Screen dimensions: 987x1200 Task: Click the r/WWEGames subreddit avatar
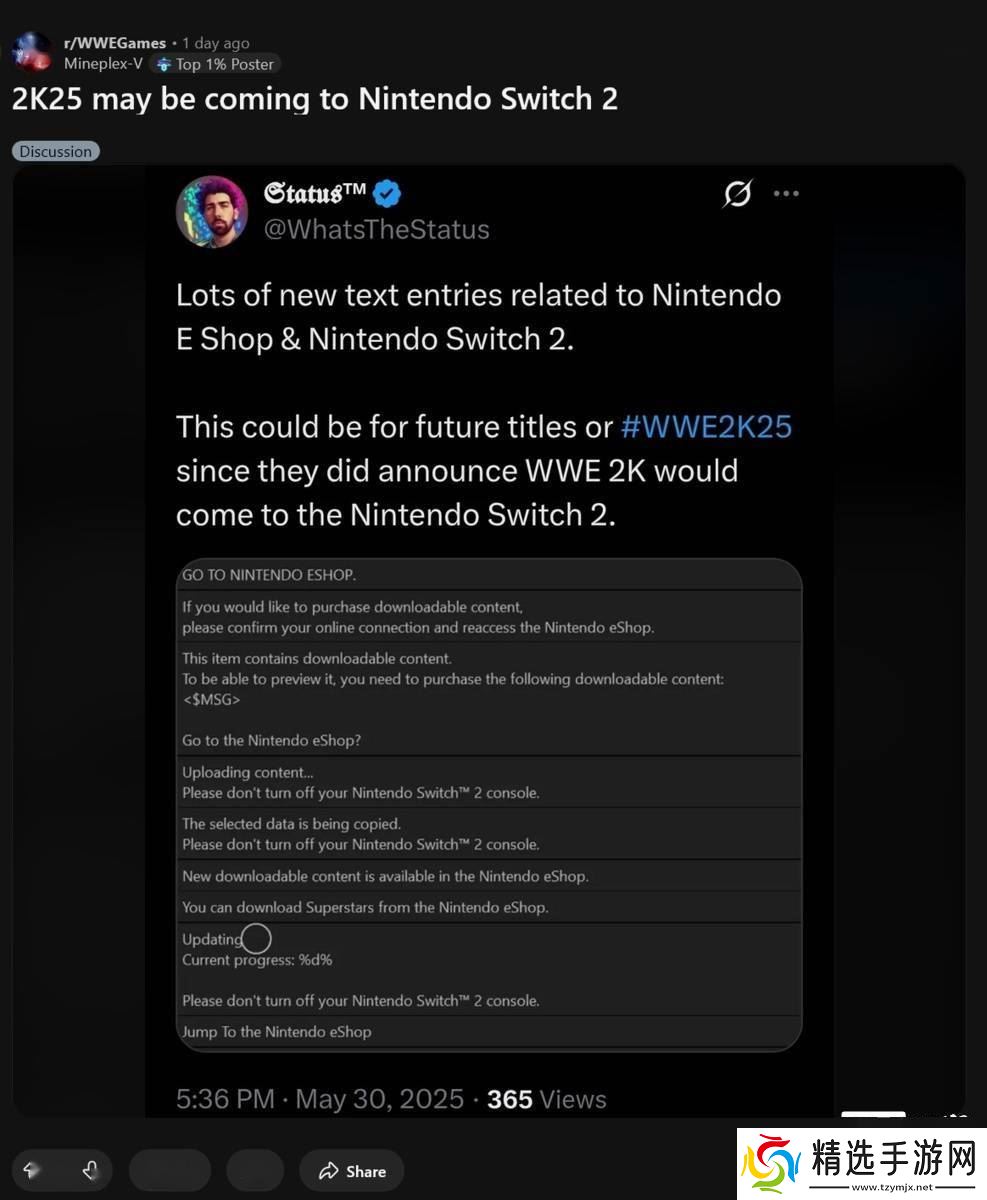pyautogui.click(x=32, y=52)
